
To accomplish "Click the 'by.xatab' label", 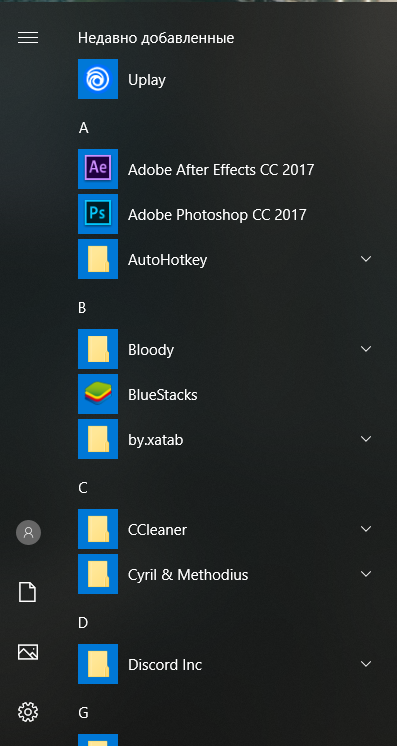I will tap(156, 440).
